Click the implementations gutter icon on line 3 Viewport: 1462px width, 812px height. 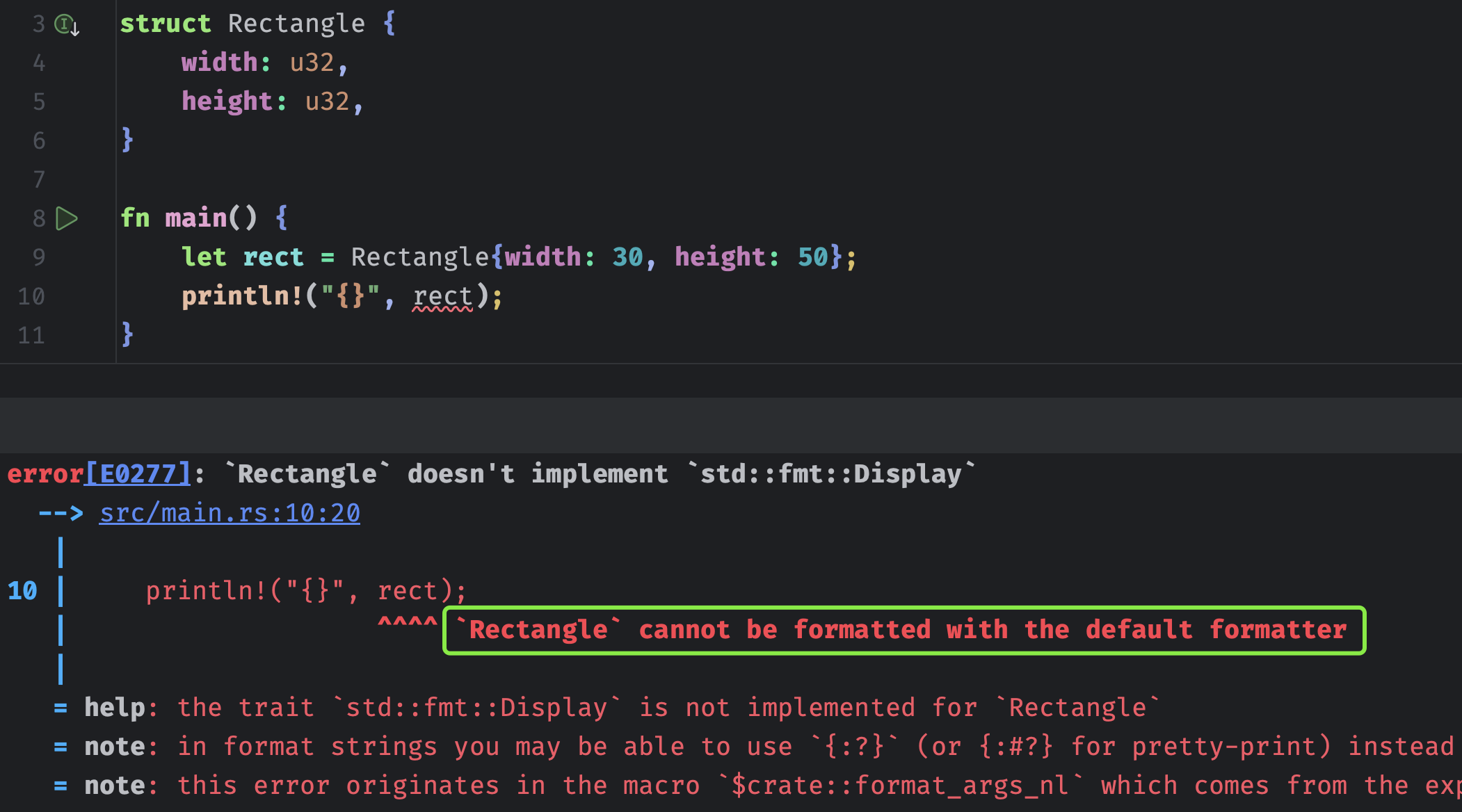pyautogui.click(x=66, y=25)
